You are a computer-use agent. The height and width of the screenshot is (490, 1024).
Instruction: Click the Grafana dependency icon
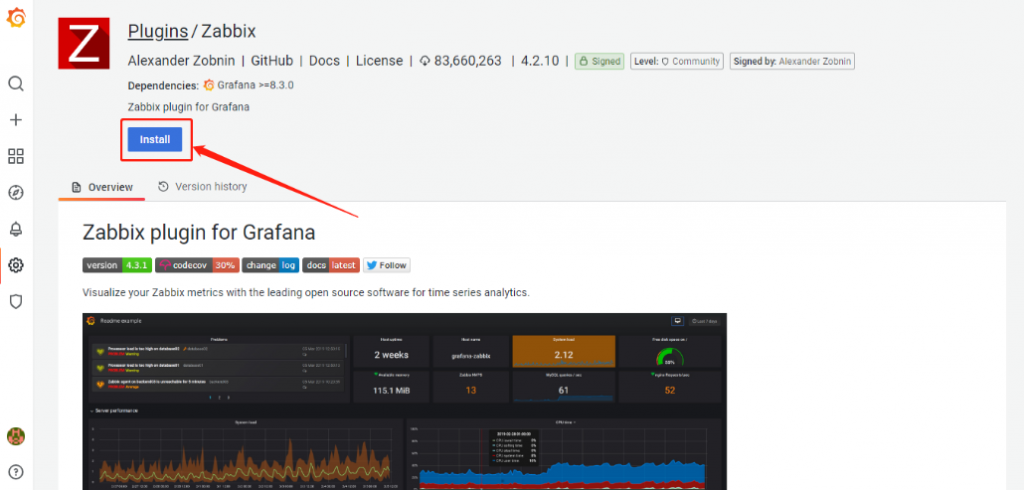click(x=209, y=85)
